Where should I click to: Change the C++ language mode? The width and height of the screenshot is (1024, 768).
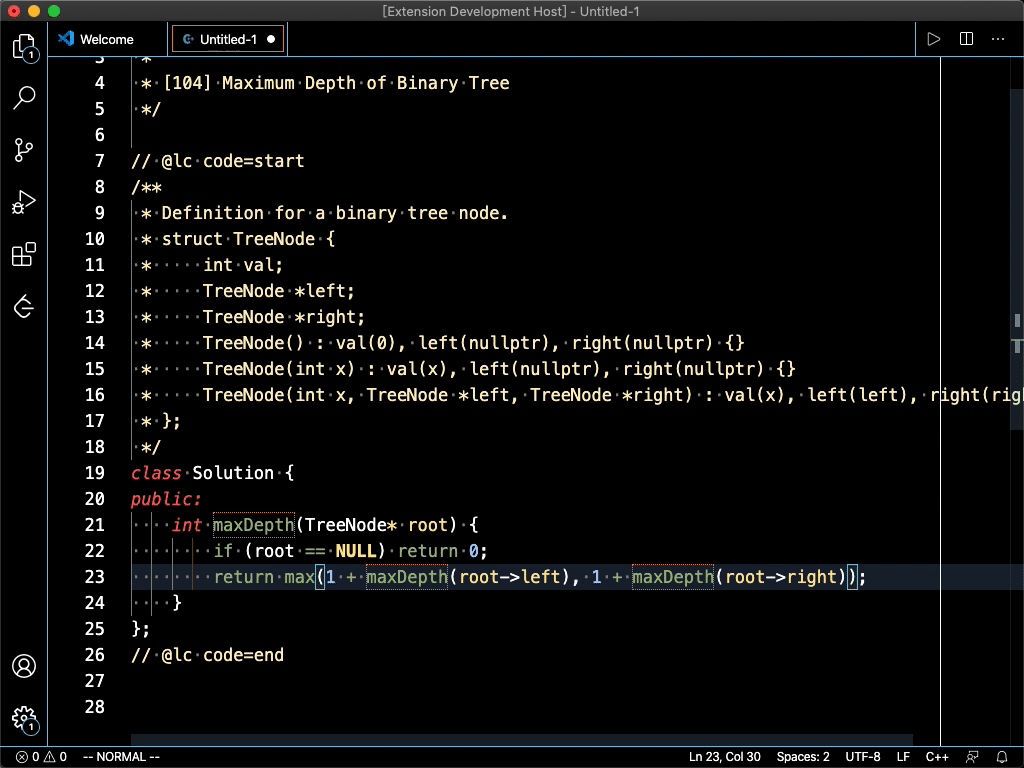click(937, 757)
